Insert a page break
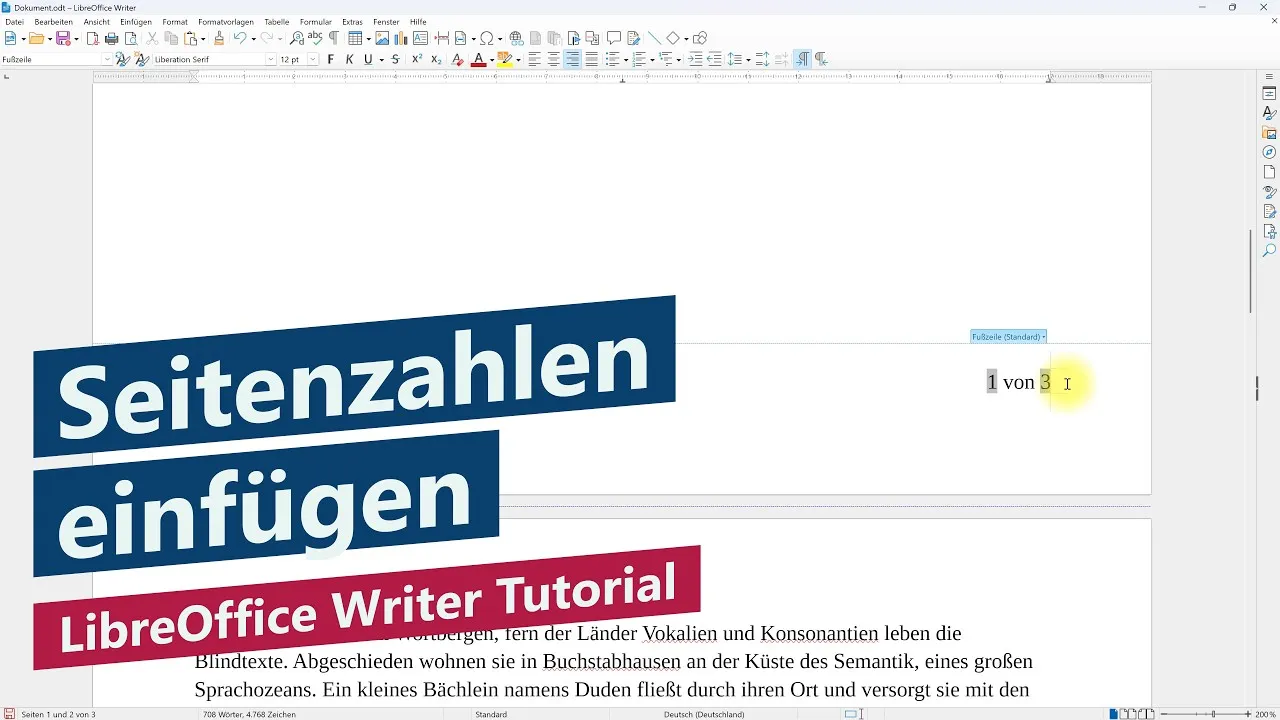The width and height of the screenshot is (1280, 720). click(441, 39)
